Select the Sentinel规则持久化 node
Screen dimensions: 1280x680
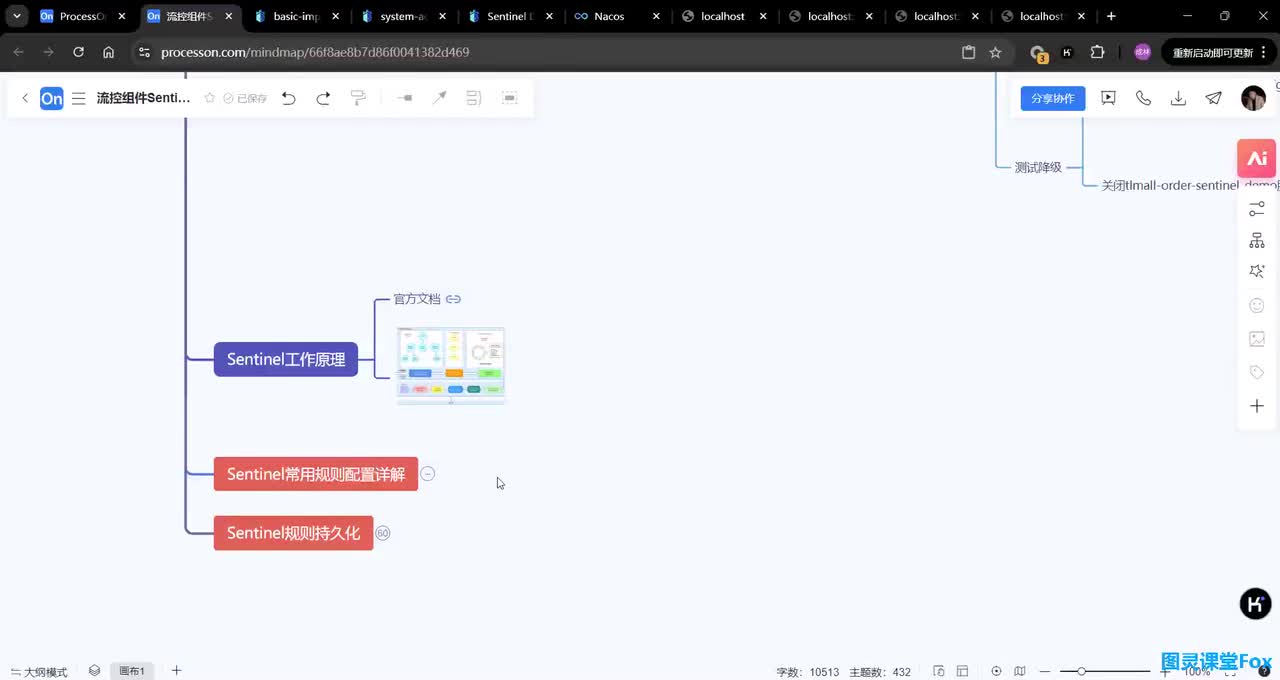pyautogui.click(x=293, y=533)
